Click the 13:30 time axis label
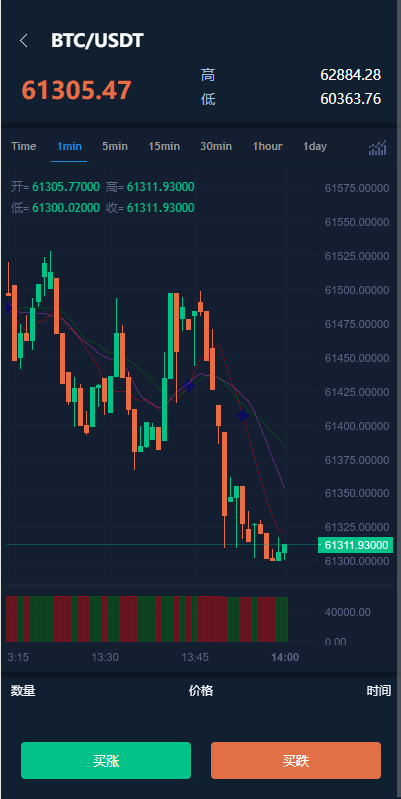The width and height of the screenshot is (401, 799). [105, 657]
